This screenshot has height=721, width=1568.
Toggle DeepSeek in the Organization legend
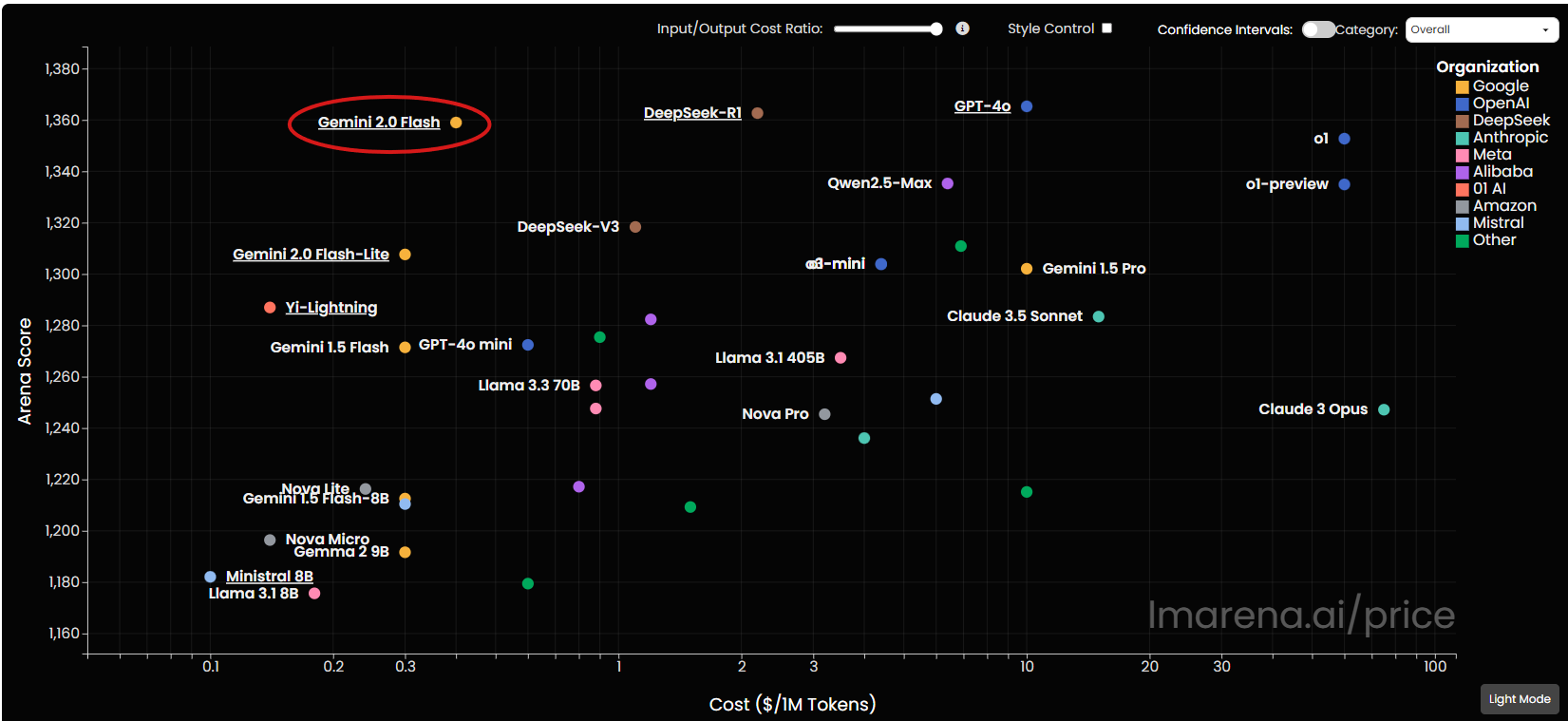tap(1502, 121)
